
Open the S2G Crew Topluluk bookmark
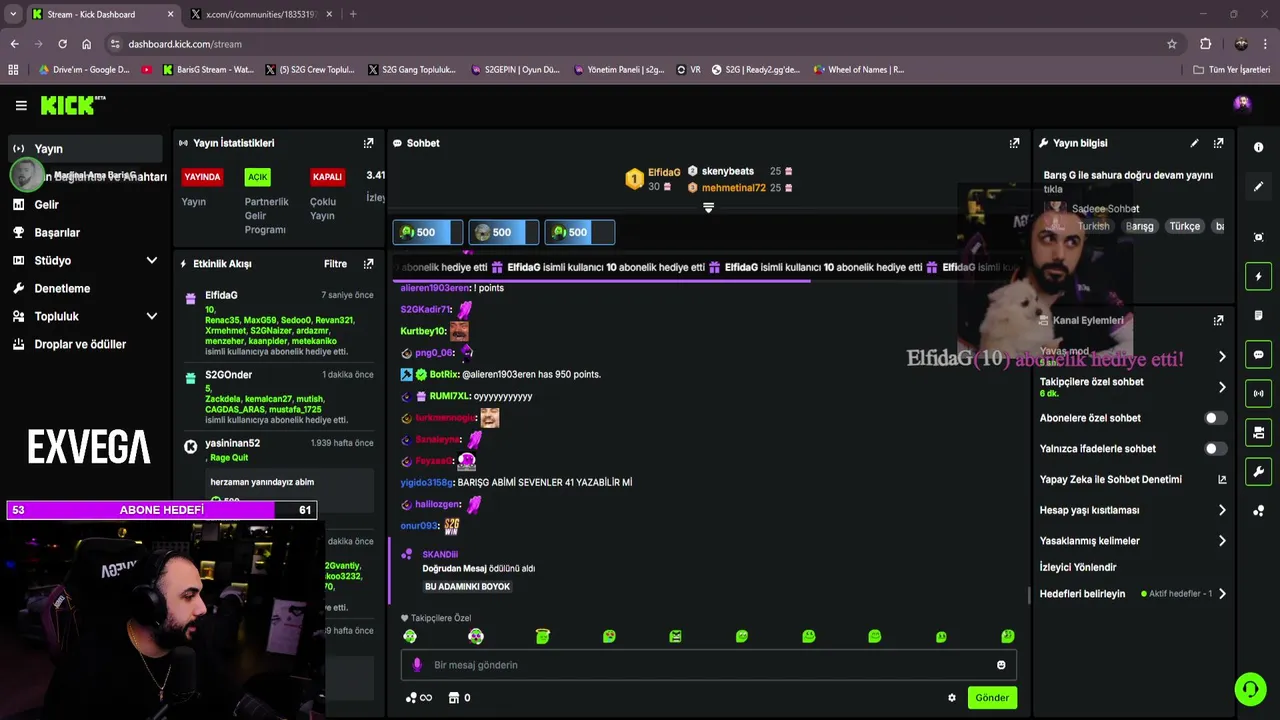[x=310, y=70]
